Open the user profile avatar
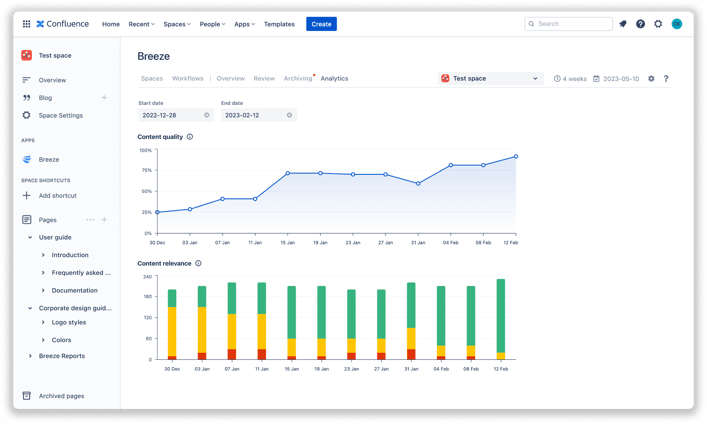 coord(677,24)
